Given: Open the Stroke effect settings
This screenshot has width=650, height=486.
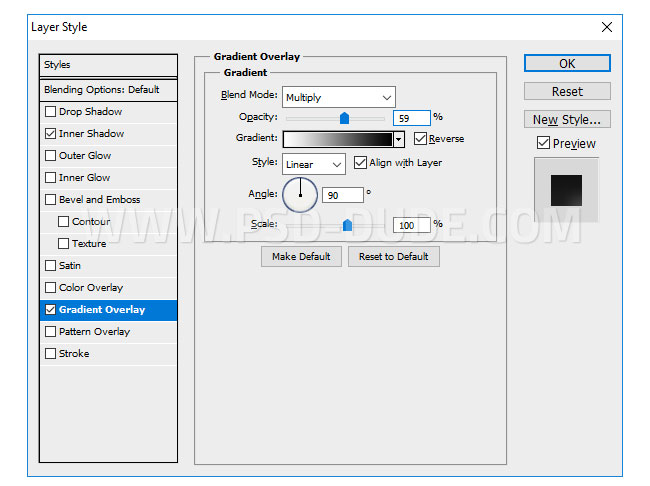Looking at the screenshot, I should coord(74,354).
